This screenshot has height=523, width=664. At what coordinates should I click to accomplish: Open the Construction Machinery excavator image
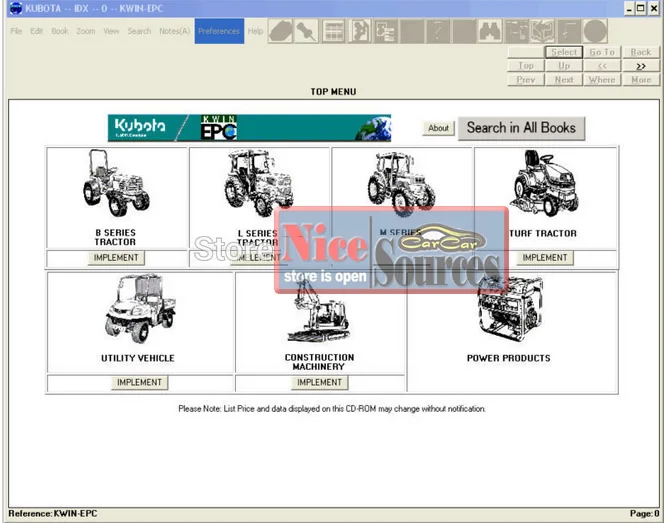pyautogui.click(x=318, y=310)
